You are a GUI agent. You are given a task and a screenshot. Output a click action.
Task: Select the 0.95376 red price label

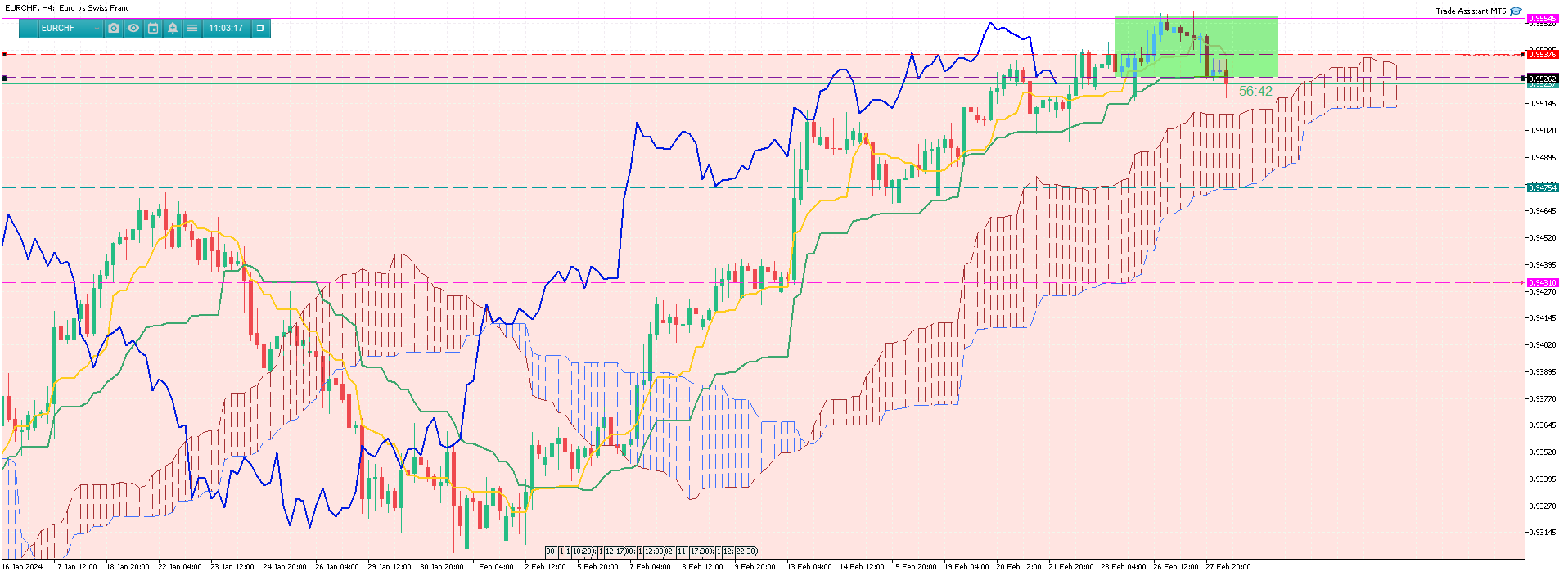pyautogui.click(x=1543, y=55)
